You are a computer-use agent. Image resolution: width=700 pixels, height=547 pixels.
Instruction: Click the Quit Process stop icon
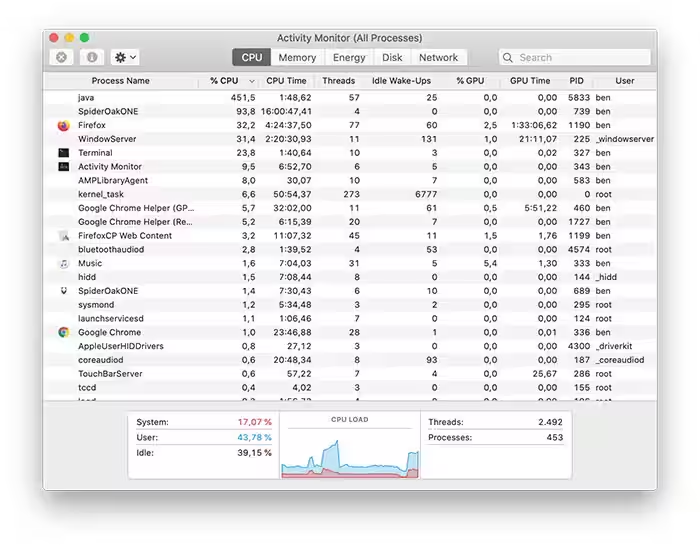(x=62, y=57)
